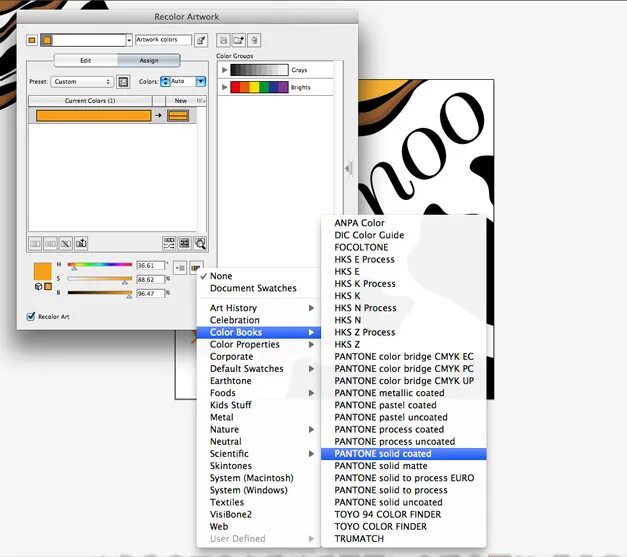Select PANTONE solid coated from menu

(x=403, y=453)
